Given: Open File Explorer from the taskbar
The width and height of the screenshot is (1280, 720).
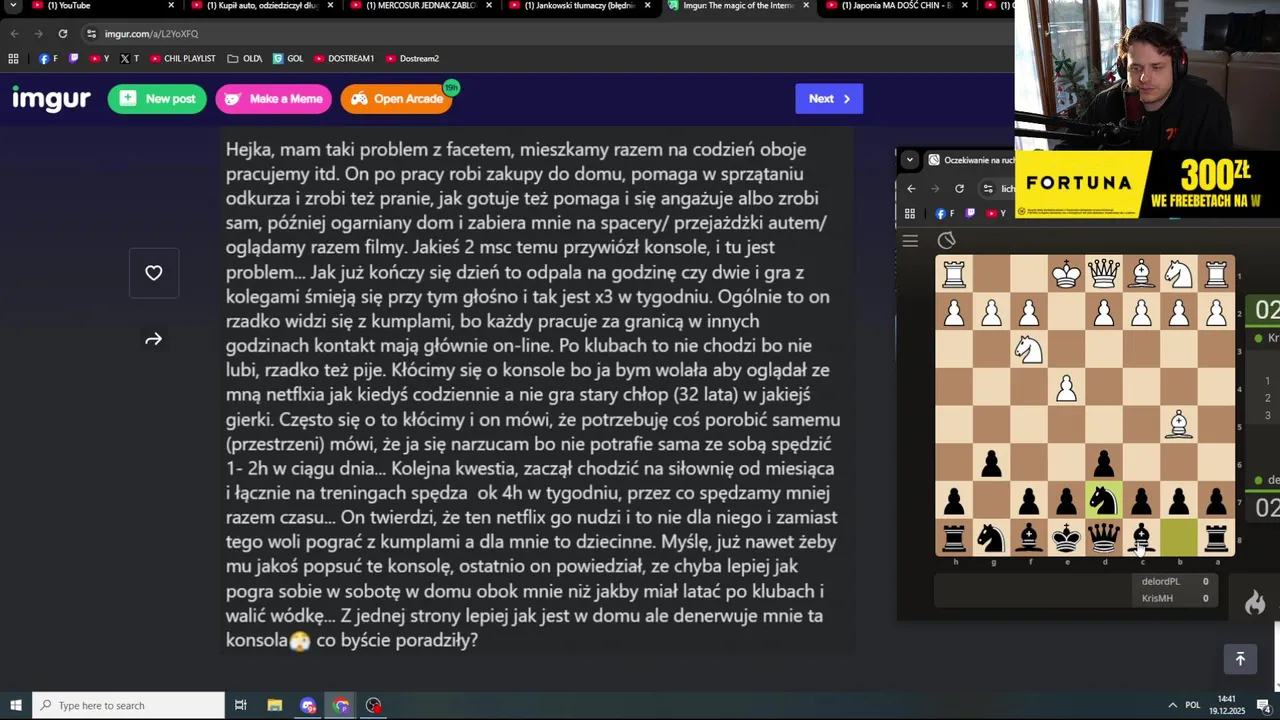Looking at the screenshot, I should [x=275, y=706].
